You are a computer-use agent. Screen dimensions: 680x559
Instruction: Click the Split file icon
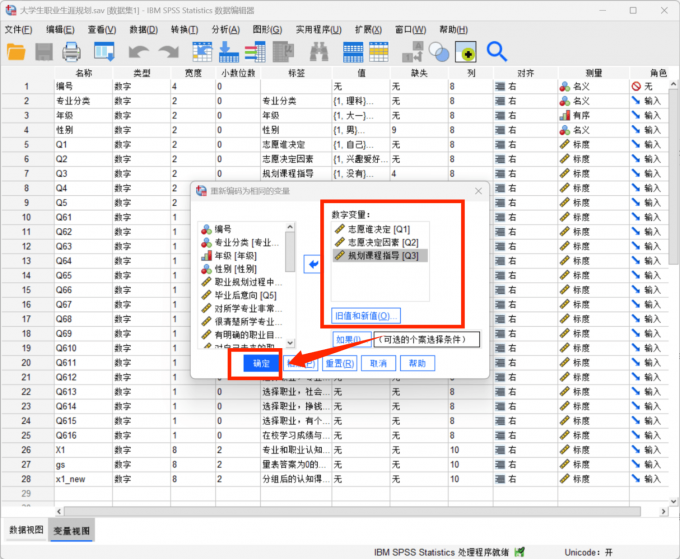coord(353,52)
